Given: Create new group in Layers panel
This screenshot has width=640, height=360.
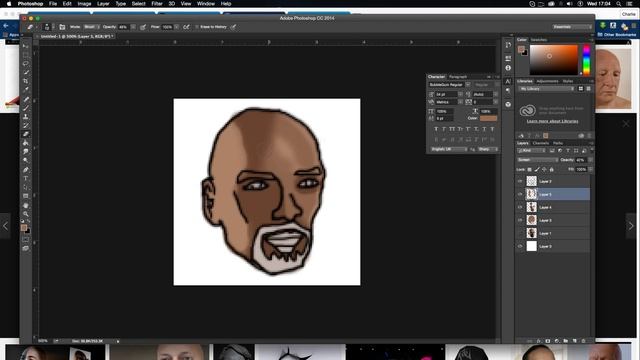Looking at the screenshot, I should pos(566,341).
